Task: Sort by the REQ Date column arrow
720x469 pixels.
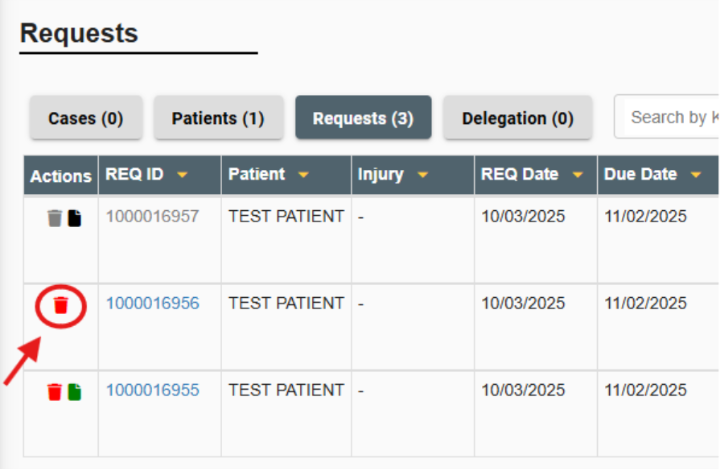Action: point(576,175)
